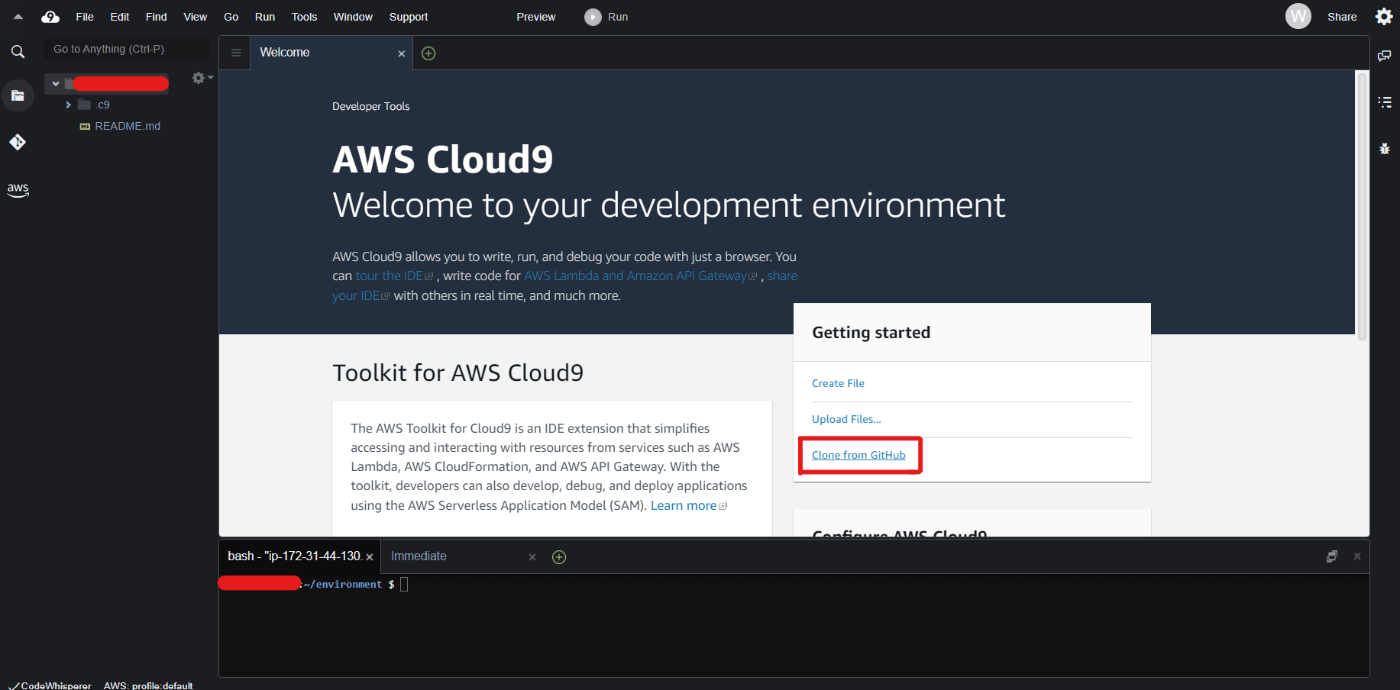Open the Find menu
Image resolution: width=1400 pixels, height=690 pixels.
156,17
